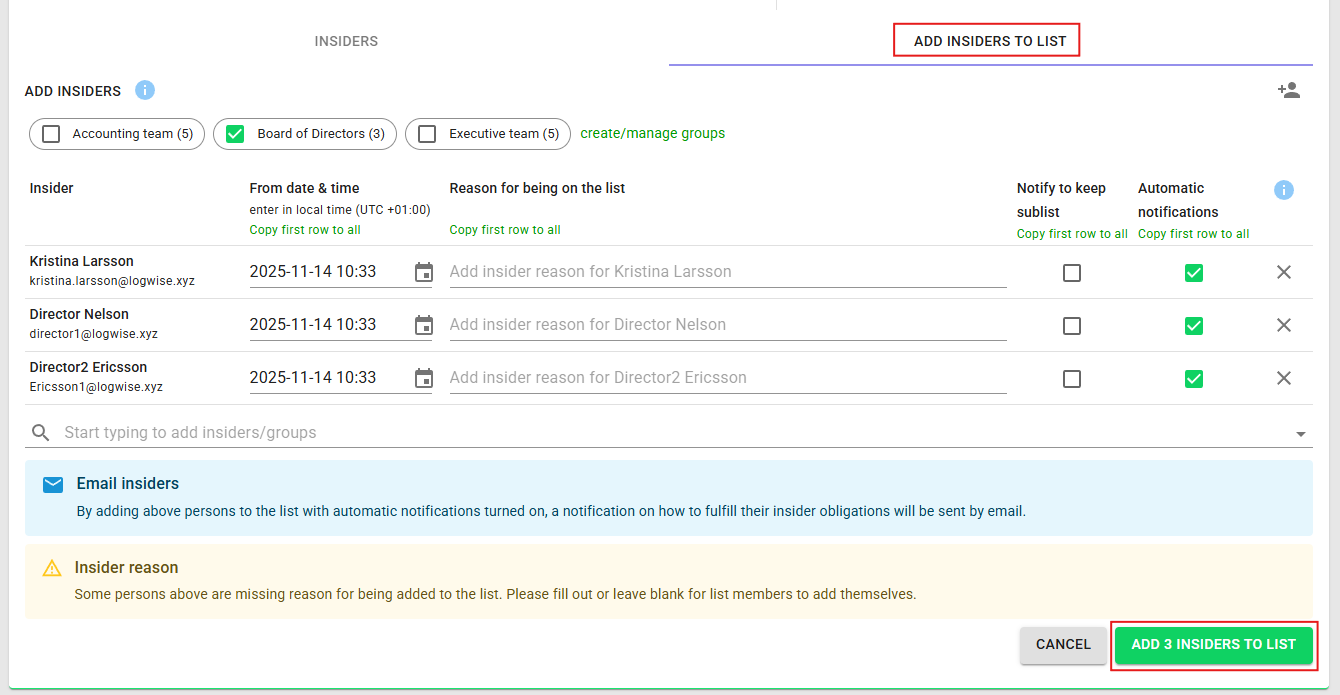Remove Director2 Ericsson row with X
This screenshot has width=1340, height=695.
click(x=1284, y=378)
